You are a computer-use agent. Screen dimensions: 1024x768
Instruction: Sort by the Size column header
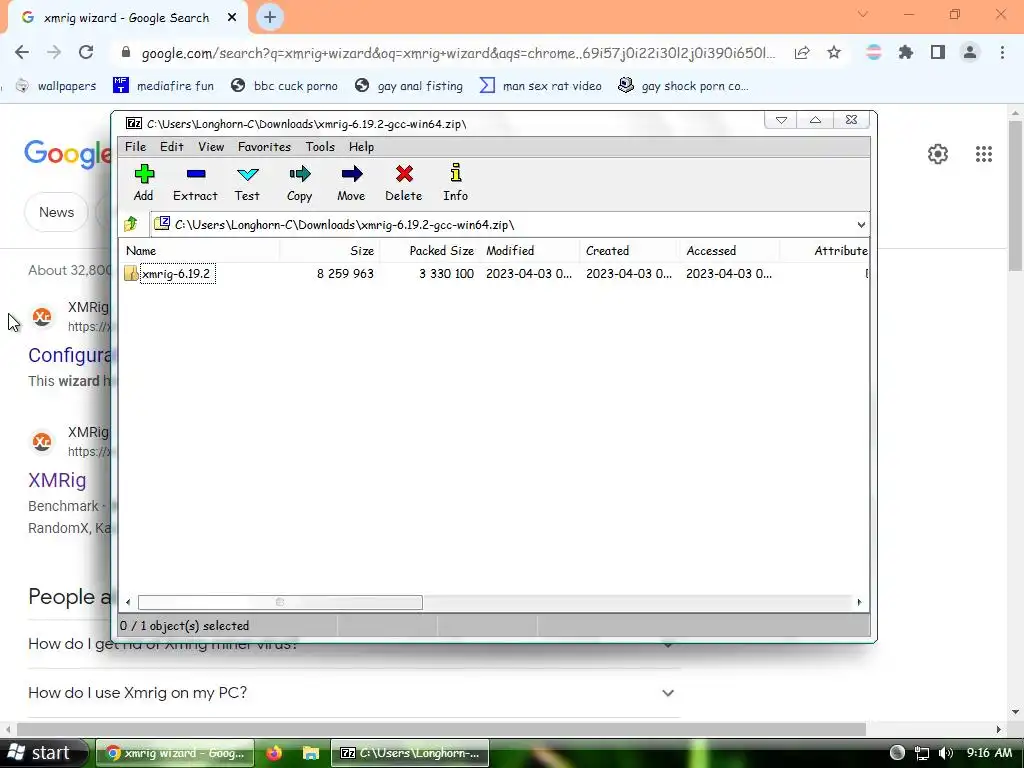click(x=330, y=251)
